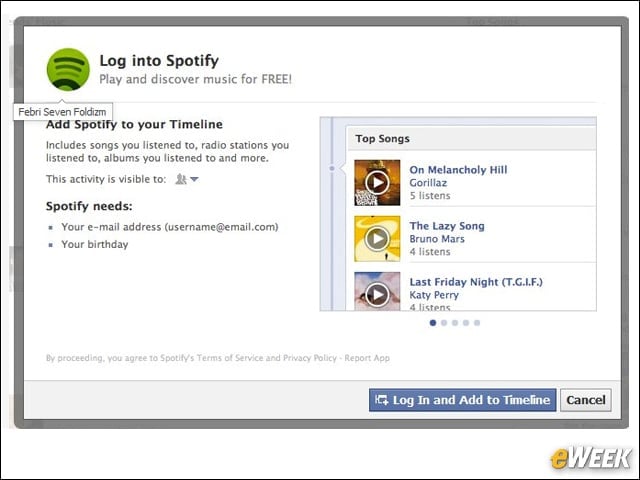Click the friends audience icon
The image size is (640, 480).
pos(180,179)
